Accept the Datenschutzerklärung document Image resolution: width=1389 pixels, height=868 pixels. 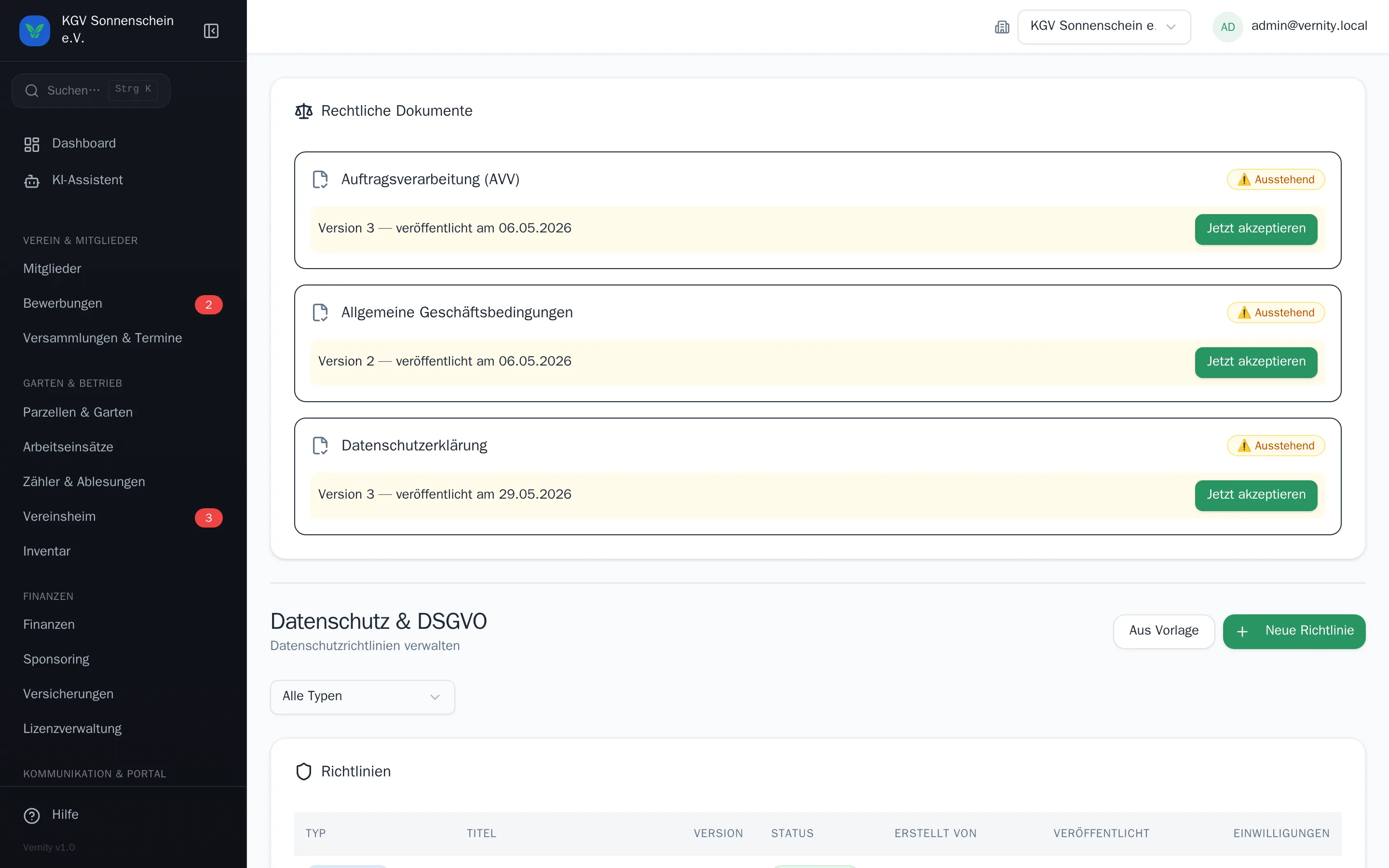point(1256,495)
